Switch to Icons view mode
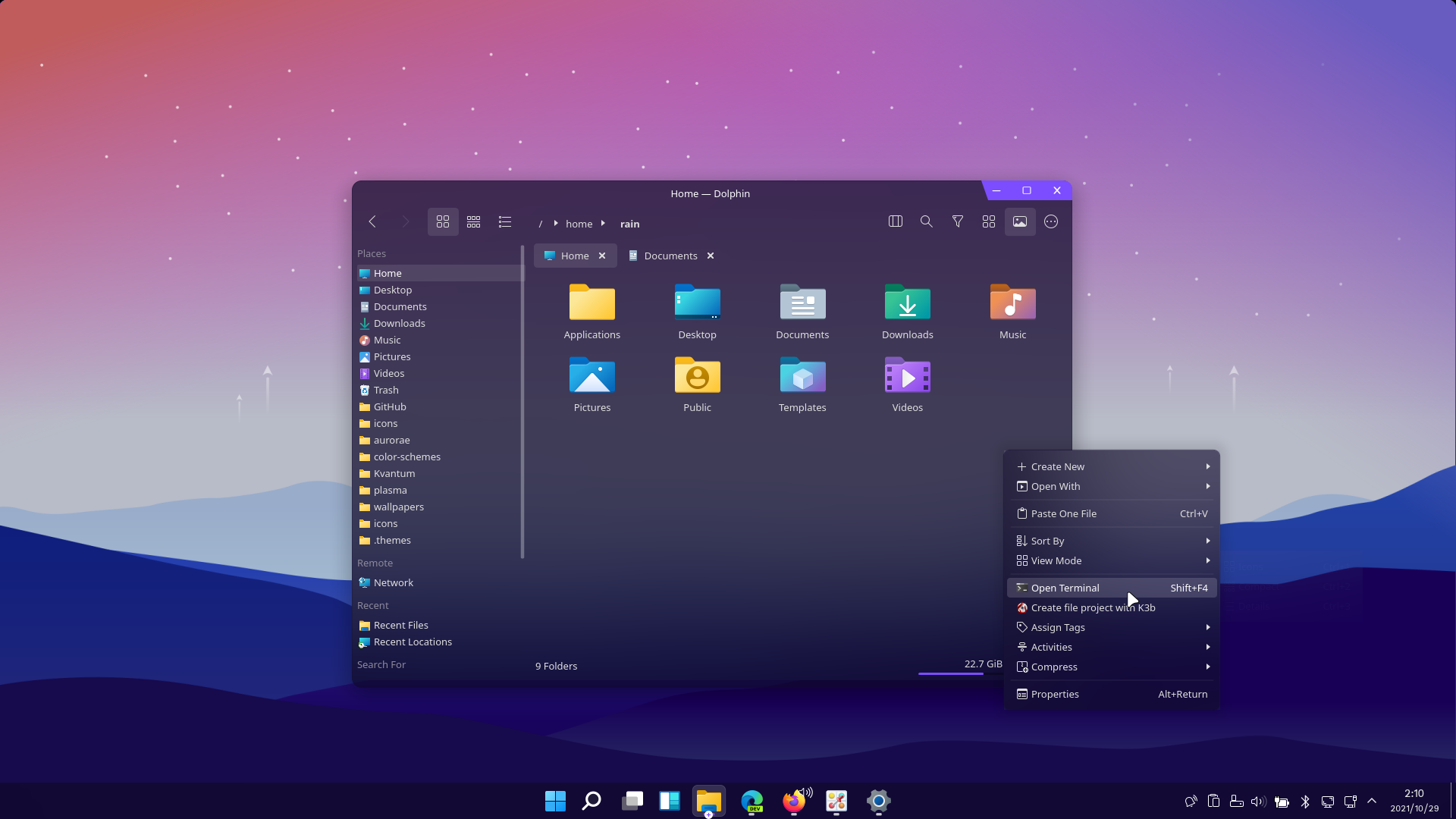1456x819 pixels. [x=443, y=221]
